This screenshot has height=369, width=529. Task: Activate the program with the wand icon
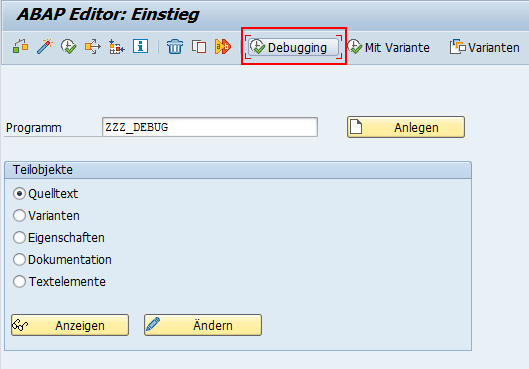coord(45,46)
